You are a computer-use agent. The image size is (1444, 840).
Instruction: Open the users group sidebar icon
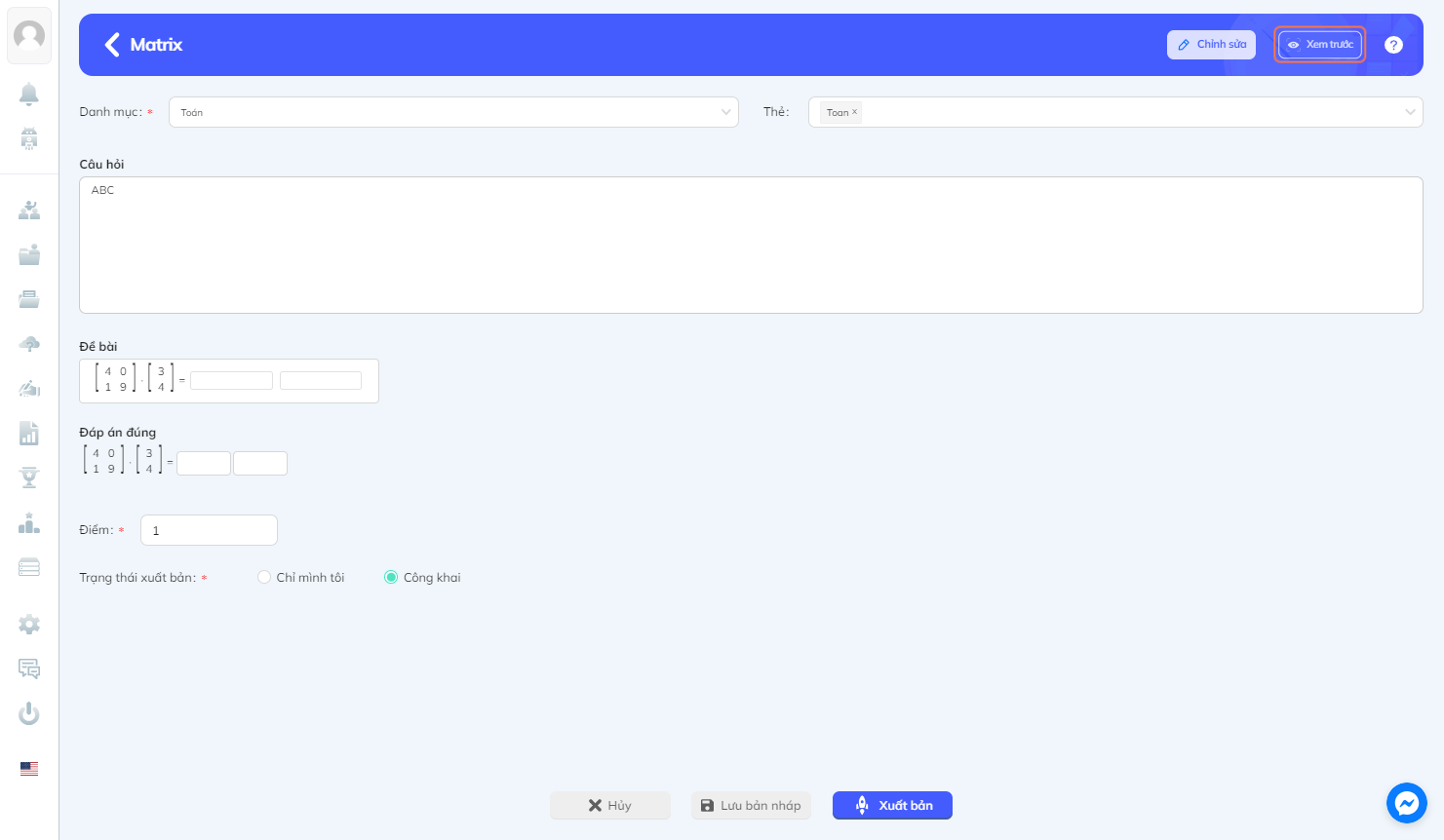pos(29,210)
